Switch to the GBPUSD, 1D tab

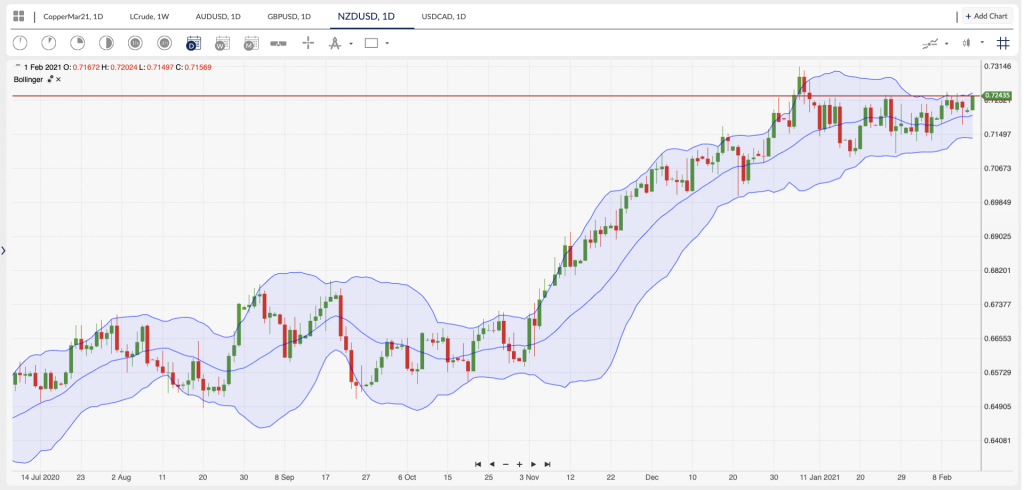(289, 16)
